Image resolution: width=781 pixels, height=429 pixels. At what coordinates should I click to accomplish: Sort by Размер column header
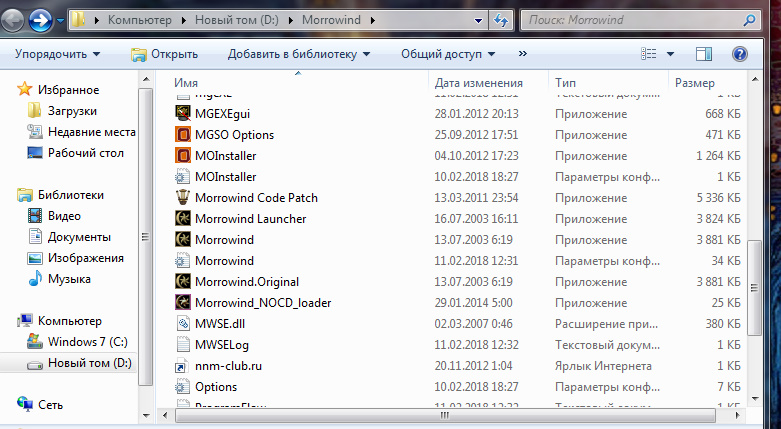click(x=707, y=83)
